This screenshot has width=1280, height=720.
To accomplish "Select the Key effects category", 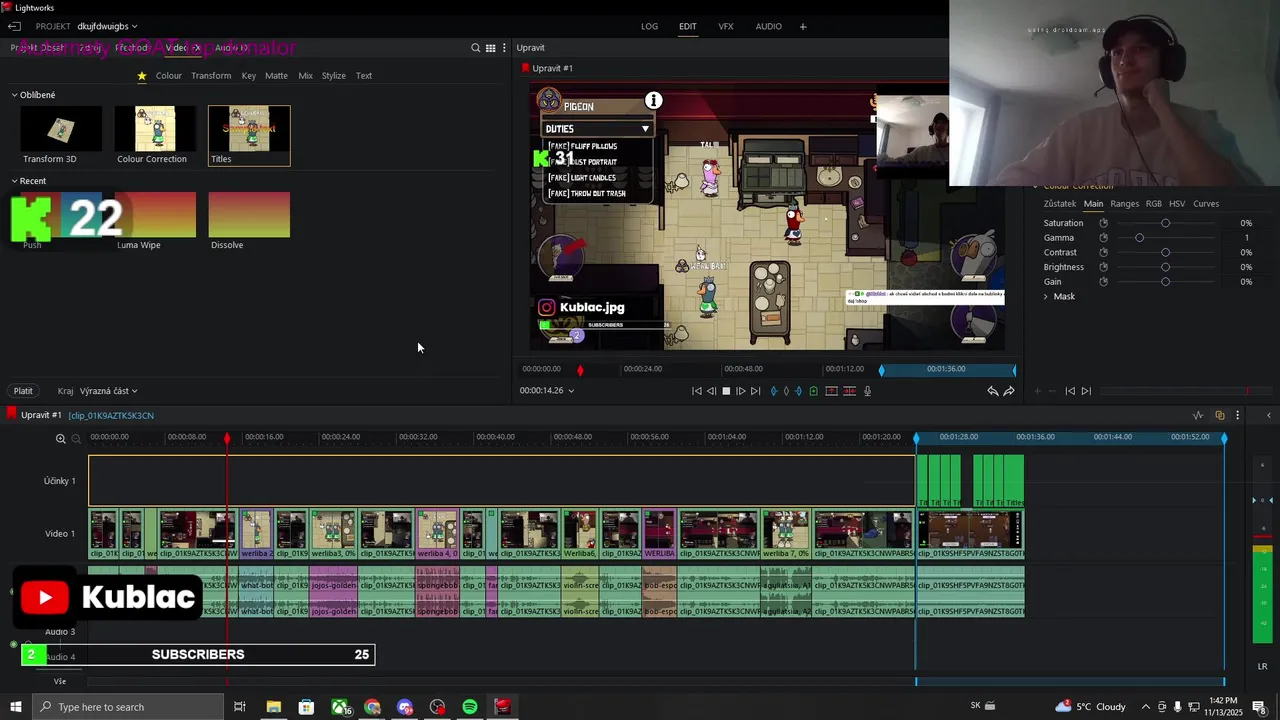I will point(248,76).
